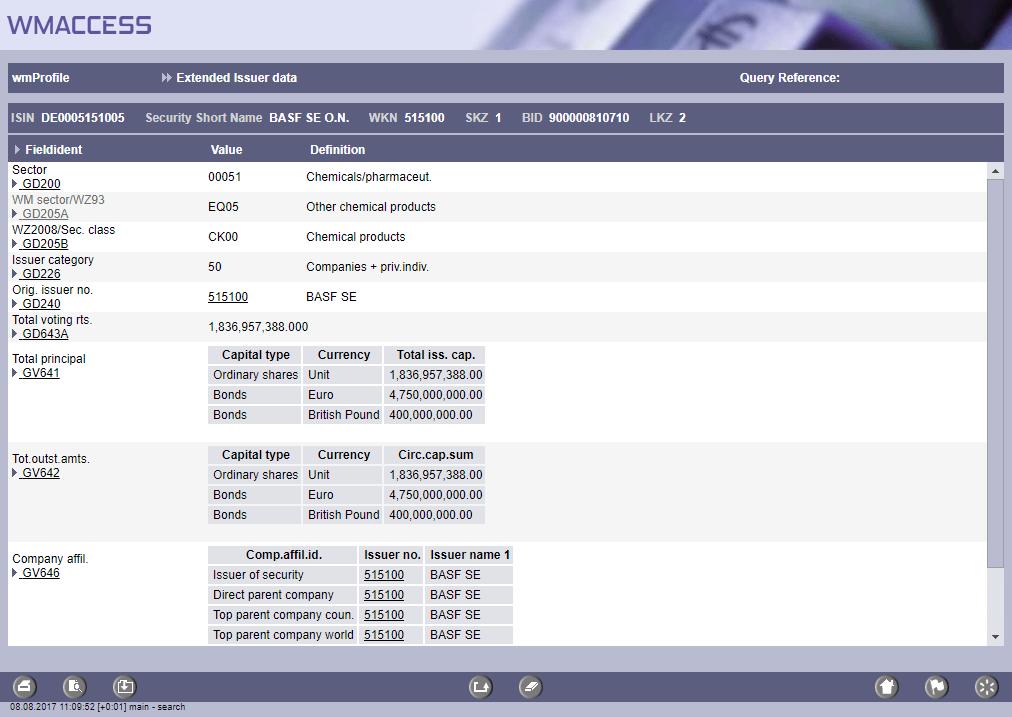This screenshot has height=717, width=1012.
Task: Click the flag icon in bottom toolbar
Action: (x=936, y=687)
